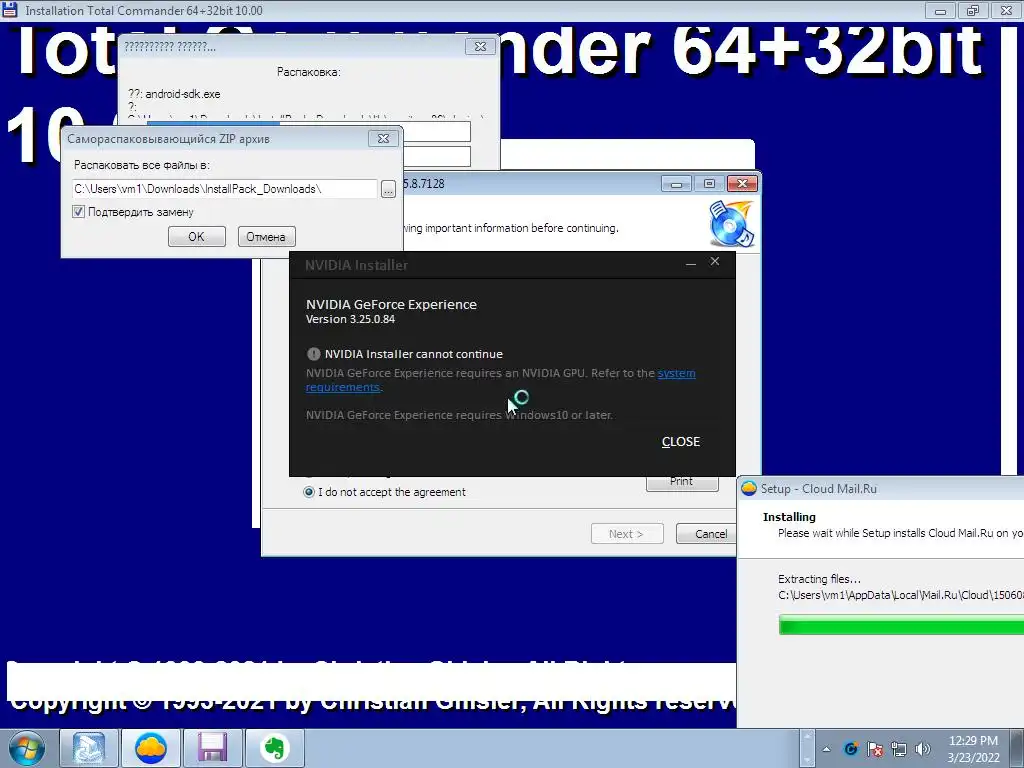Select I do not accept the agreement
This screenshot has width=1024, height=768.
tap(309, 492)
